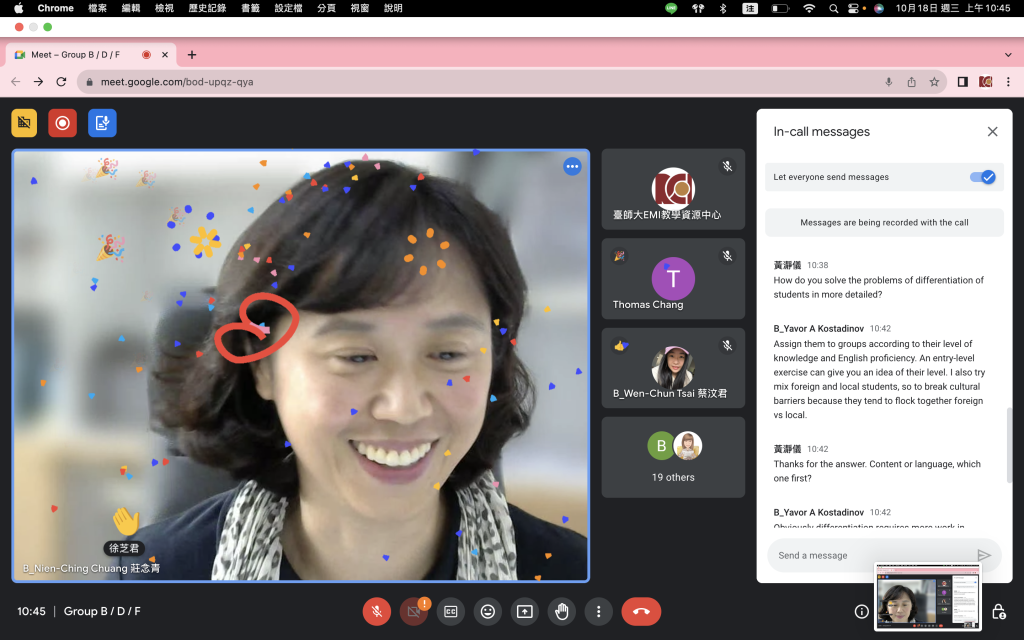This screenshot has height=640, width=1024.
Task: Open host controls lock icon
Action: pyautogui.click(x=998, y=611)
